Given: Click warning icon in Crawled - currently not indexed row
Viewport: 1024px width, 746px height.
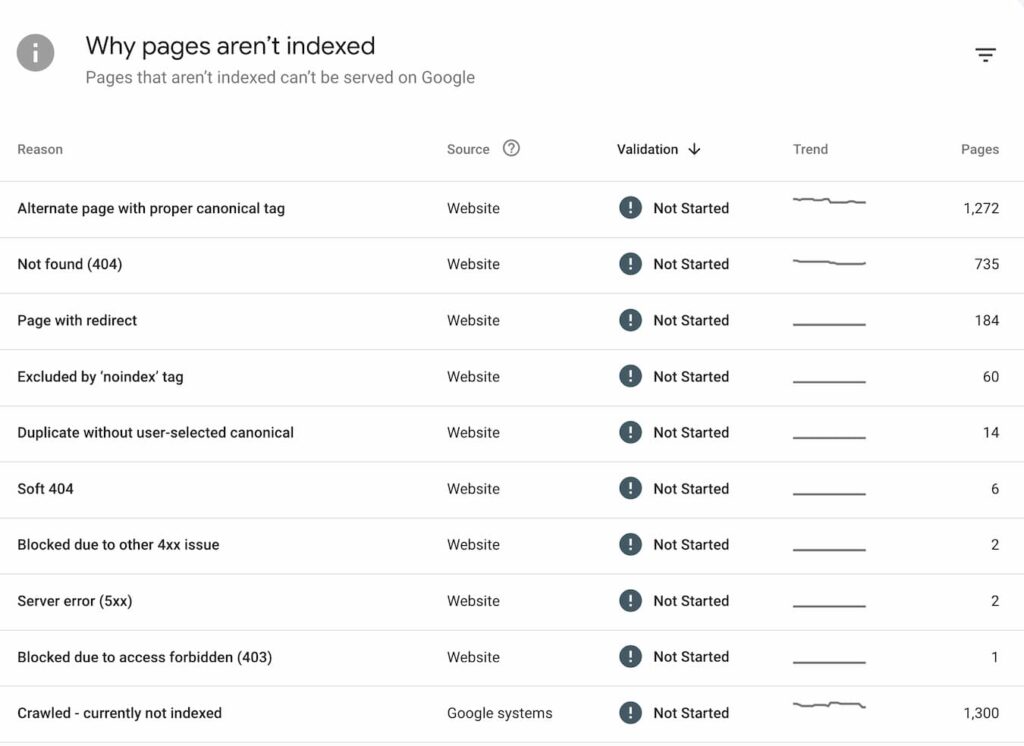Looking at the screenshot, I should point(630,713).
